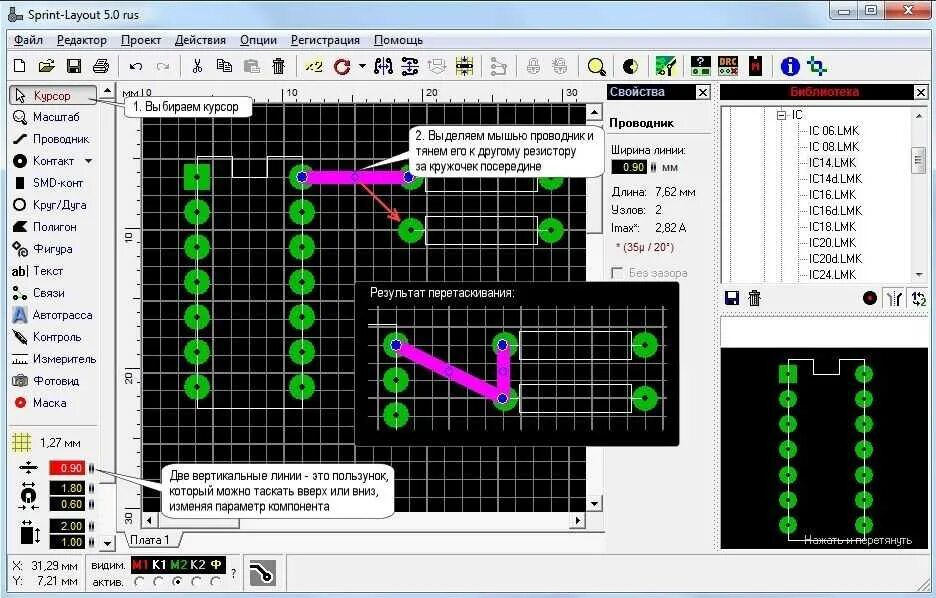Click the snap-to-grid alignment toolbar icon

click(x=464, y=66)
